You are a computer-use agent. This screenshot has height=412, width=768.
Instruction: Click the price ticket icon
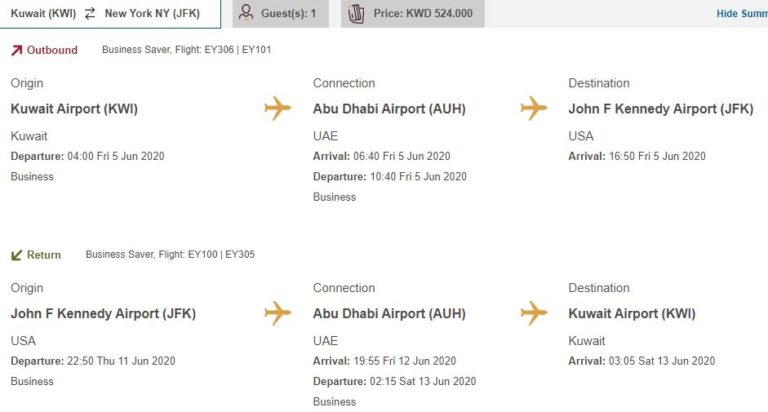[x=356, y=13]
